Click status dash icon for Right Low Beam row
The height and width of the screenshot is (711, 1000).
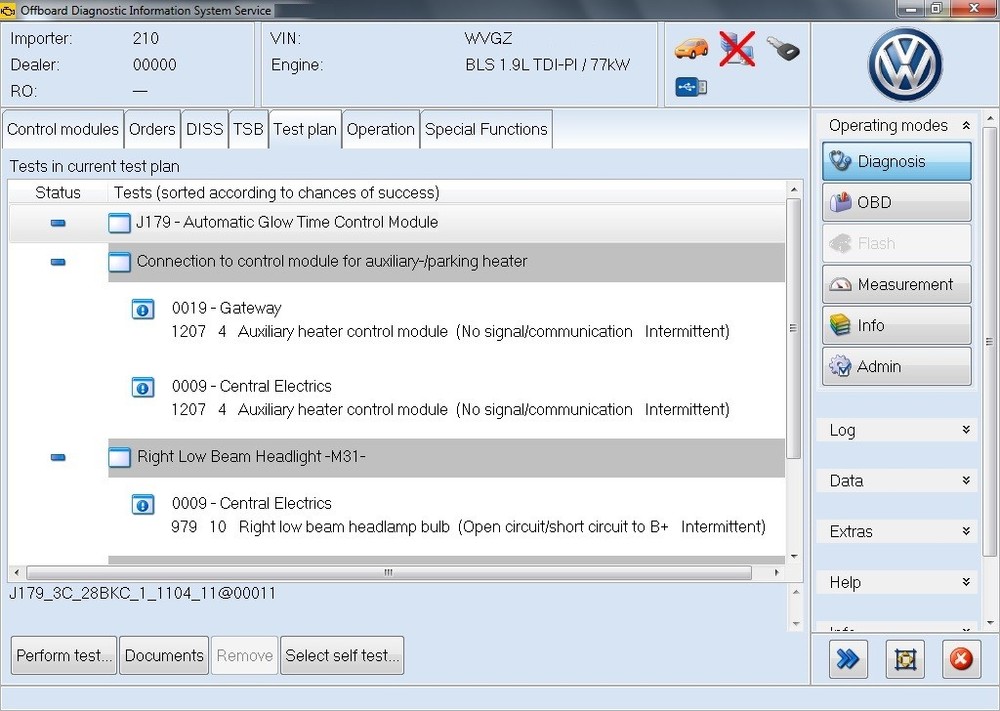[58, 457]
